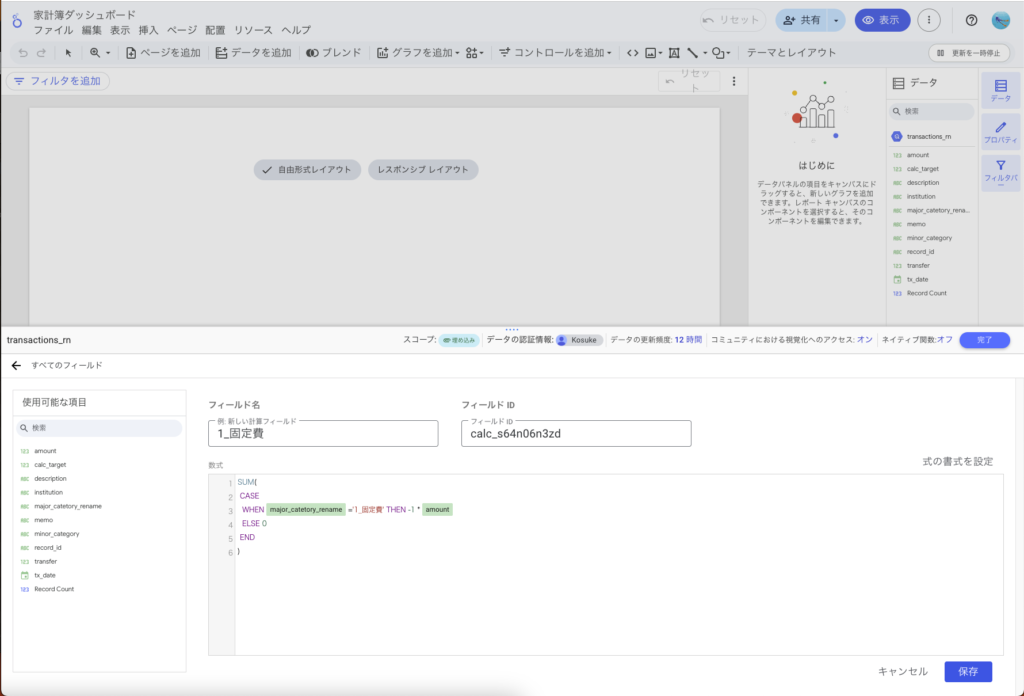Toggle ネイティブ関数 オフ setting
This screenshot has height=696, width=1024.
945,340
